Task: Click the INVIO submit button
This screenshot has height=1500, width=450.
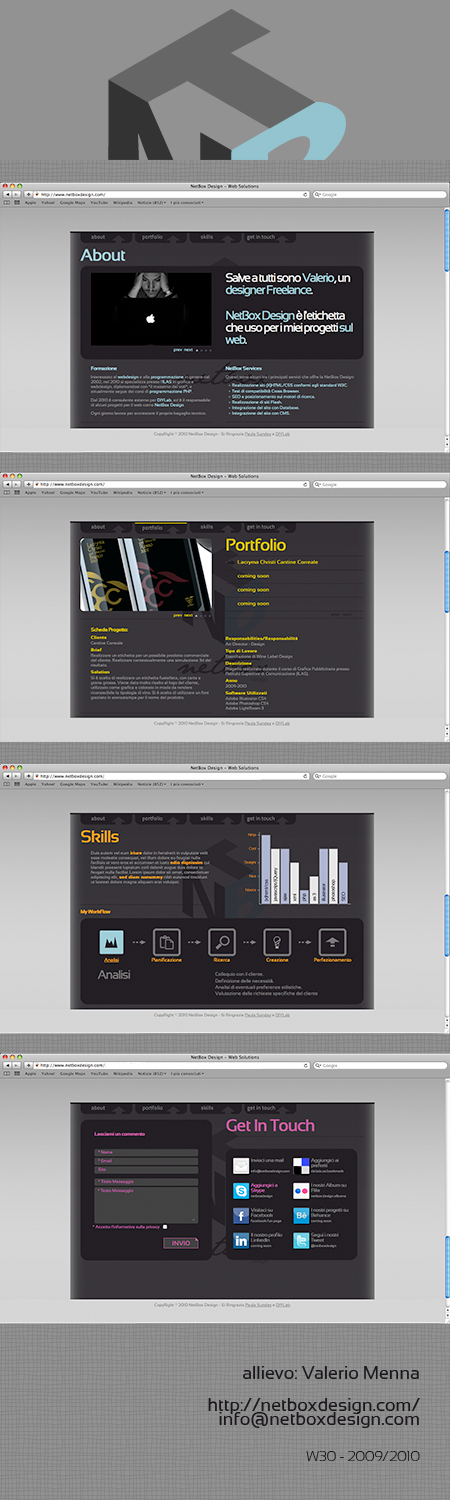Action: [x=181, y=1243]
